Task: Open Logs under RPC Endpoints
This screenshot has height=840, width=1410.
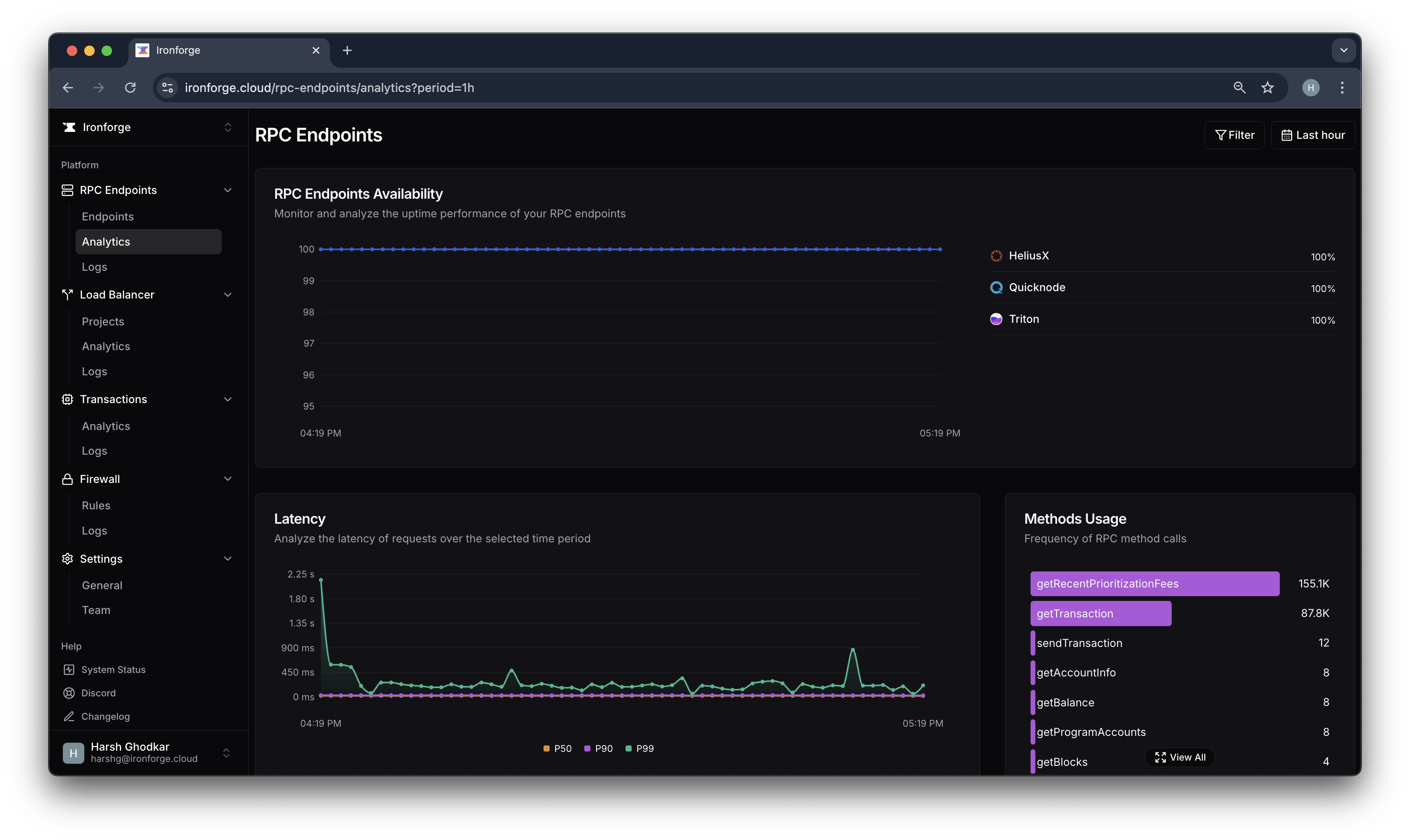Action: [x=95, y=267]
